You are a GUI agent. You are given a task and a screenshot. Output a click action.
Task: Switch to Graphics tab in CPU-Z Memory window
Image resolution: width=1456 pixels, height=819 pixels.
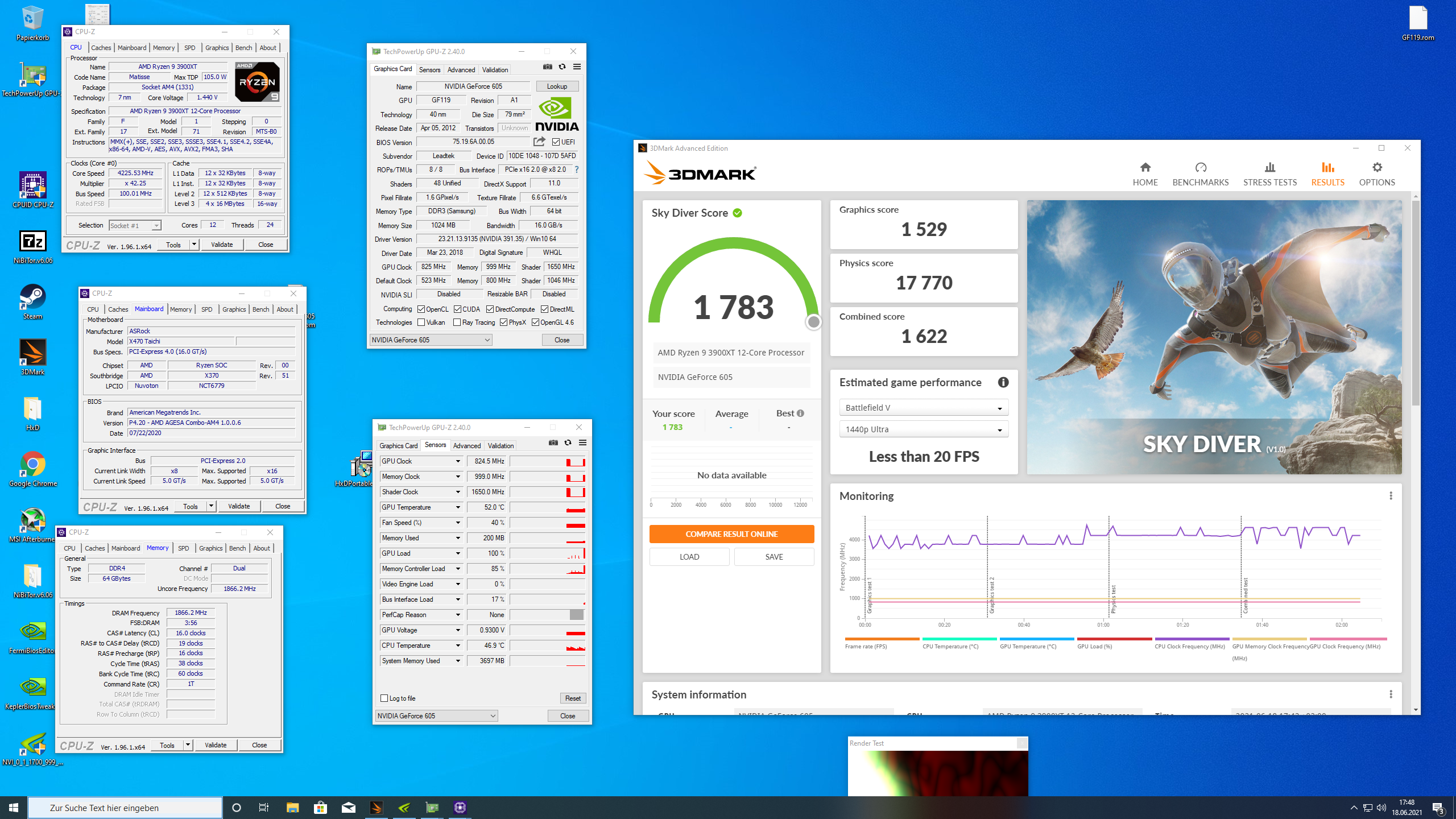210,548
